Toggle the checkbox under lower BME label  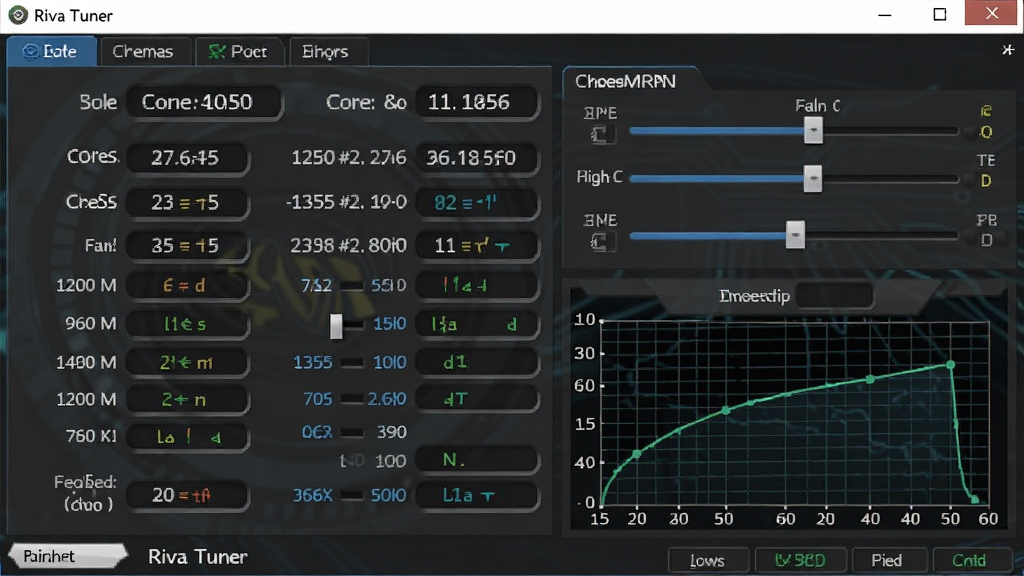pos(601,242)
